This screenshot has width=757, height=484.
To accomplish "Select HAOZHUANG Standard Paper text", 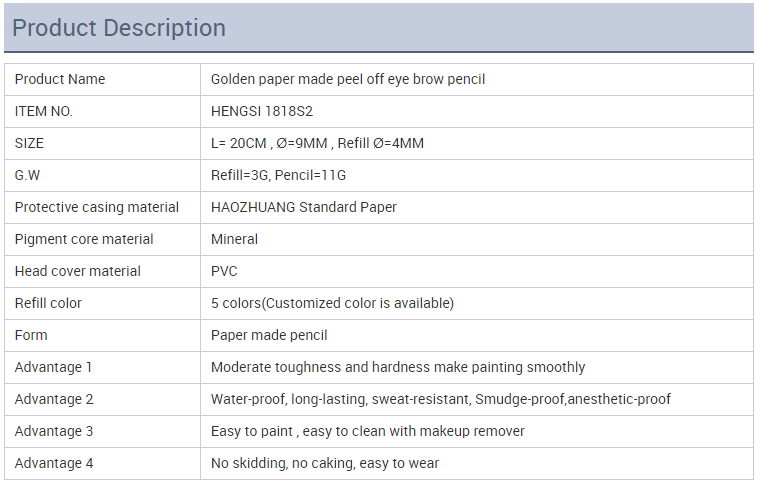I will tap(303, 207).
